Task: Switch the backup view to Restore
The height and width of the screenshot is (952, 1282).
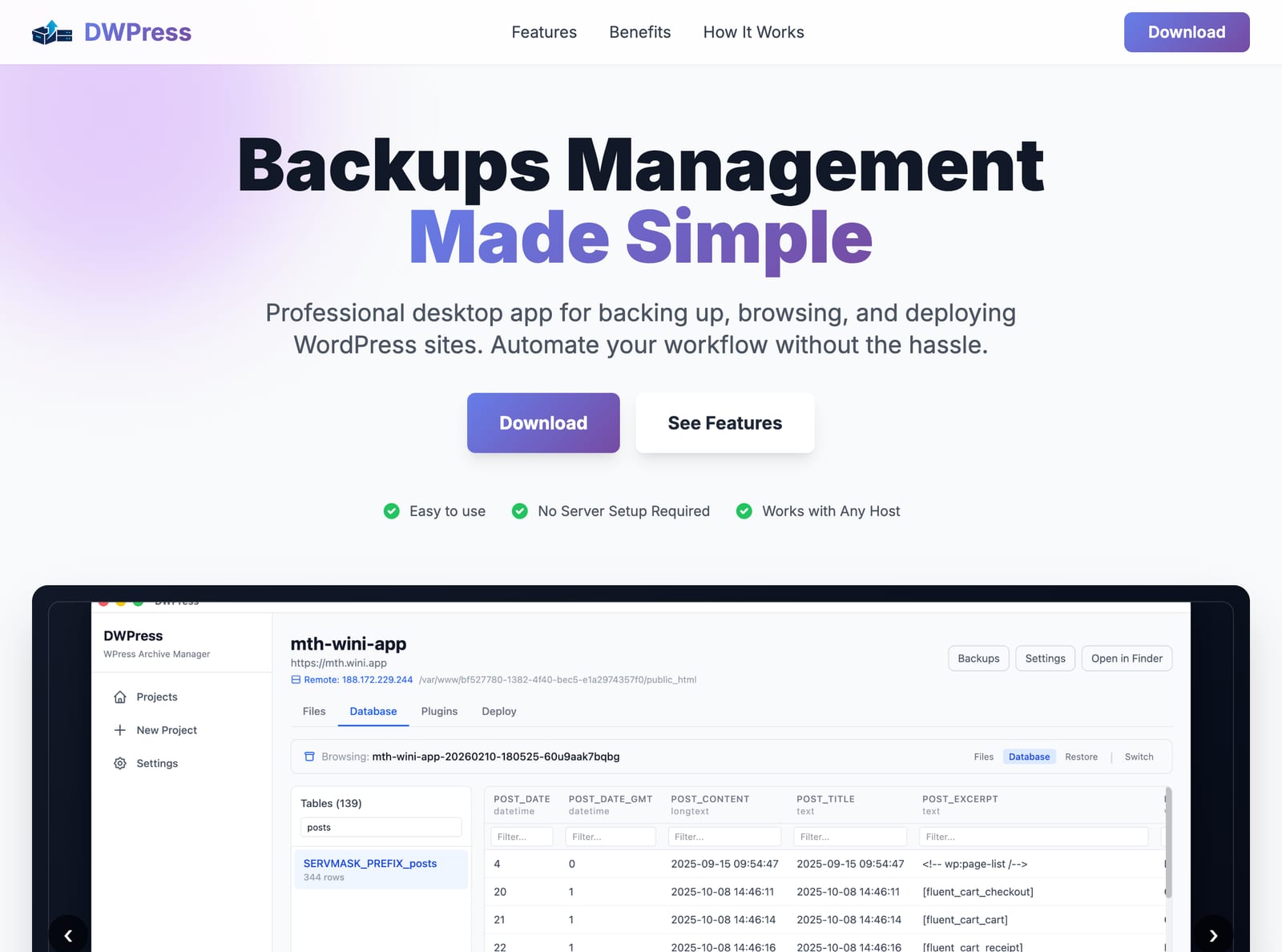Action: tap(1082, 756)
